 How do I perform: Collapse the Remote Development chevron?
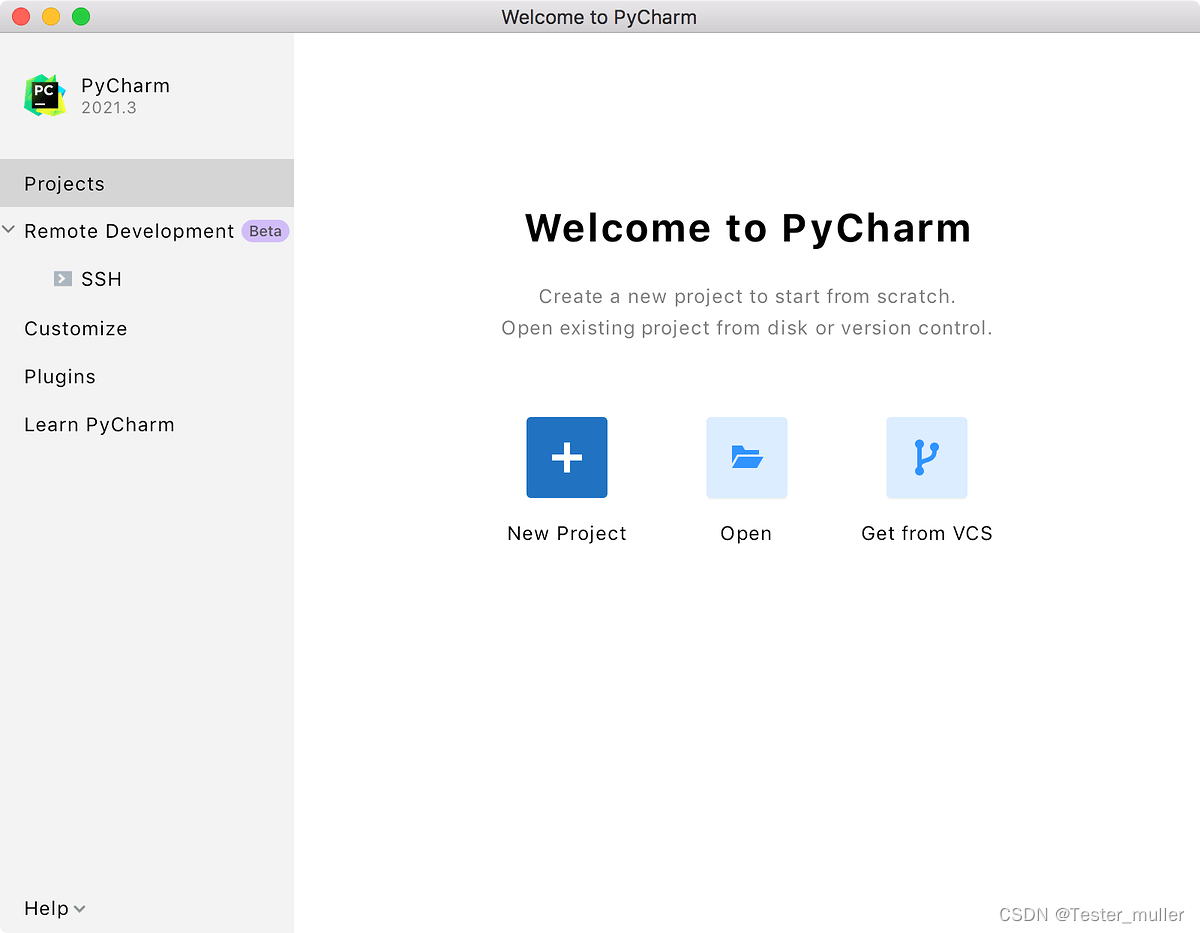coord(9,231)
